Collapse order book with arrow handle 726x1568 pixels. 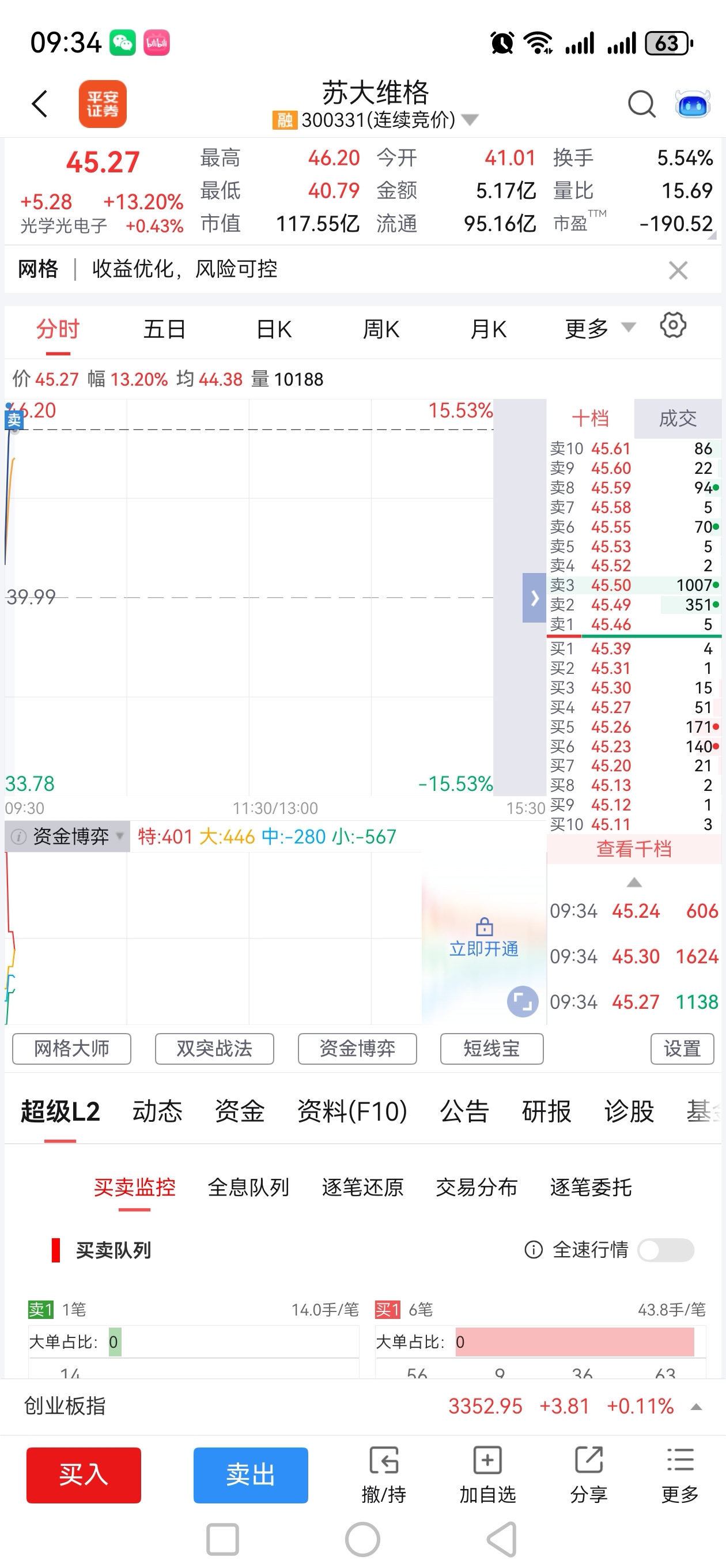pyautogui.click(x=534, y=598)
